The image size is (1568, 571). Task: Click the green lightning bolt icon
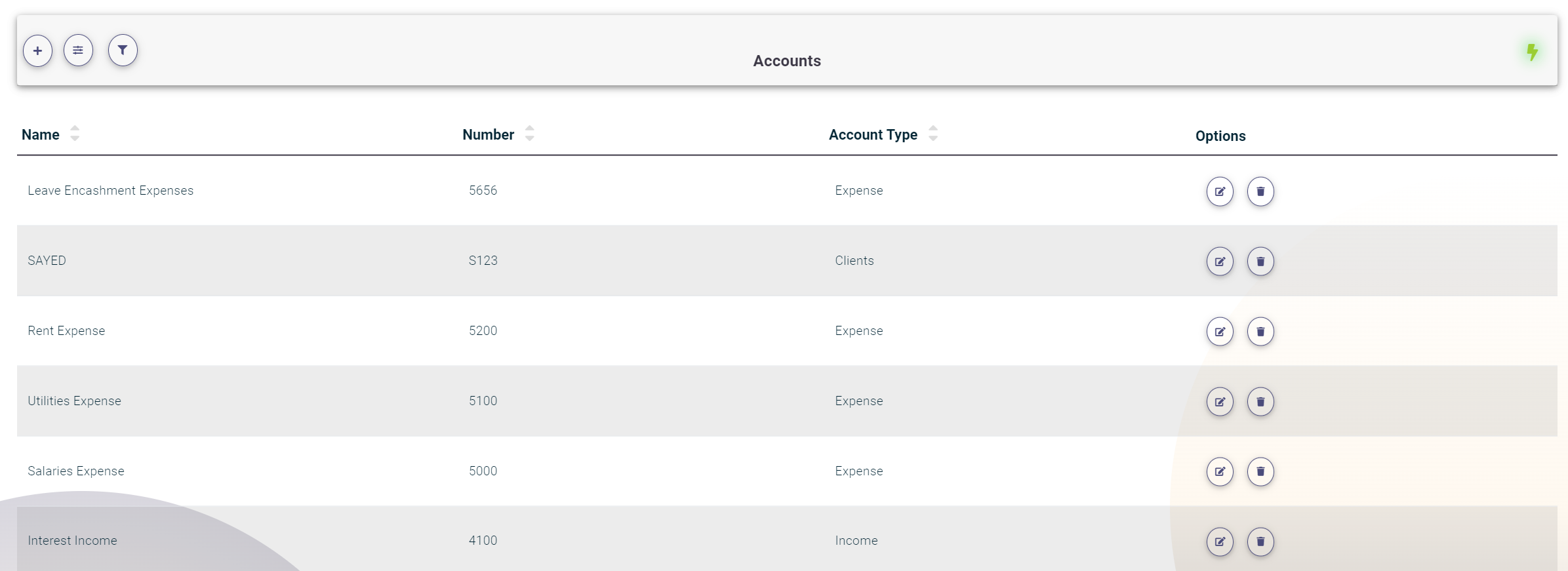click(1532, 52)
